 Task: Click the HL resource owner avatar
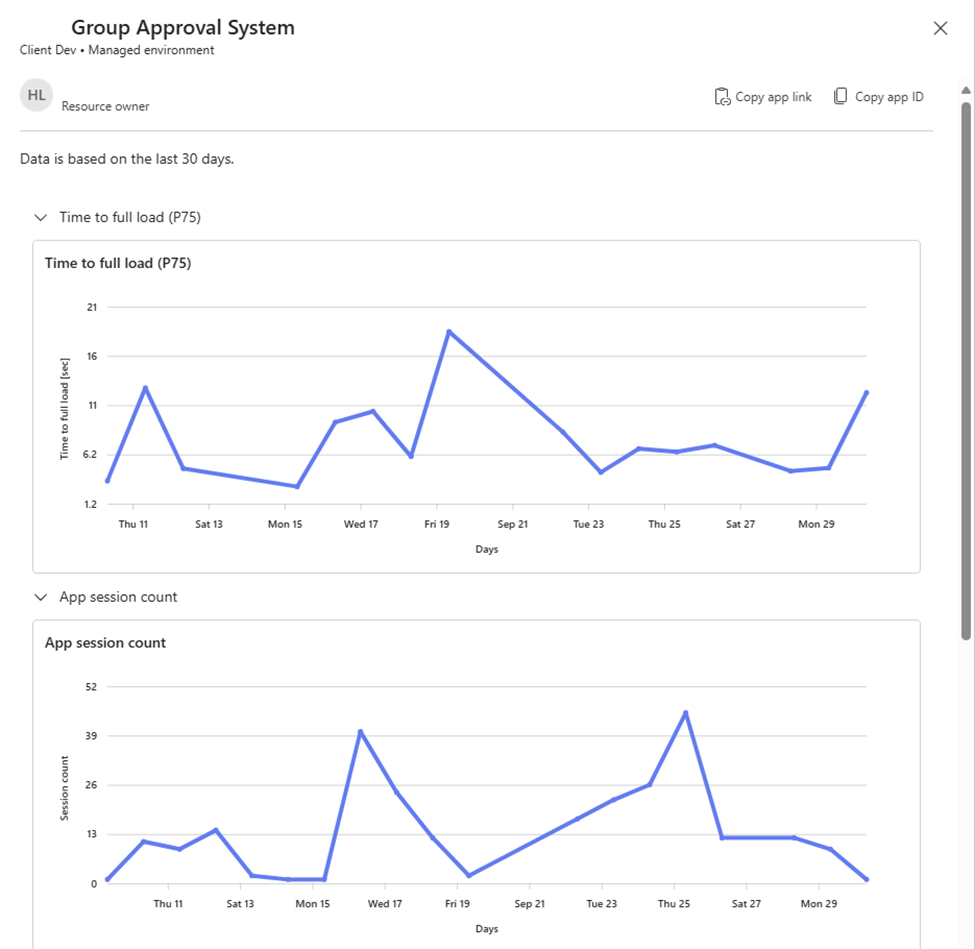click(x=36, y=95)
